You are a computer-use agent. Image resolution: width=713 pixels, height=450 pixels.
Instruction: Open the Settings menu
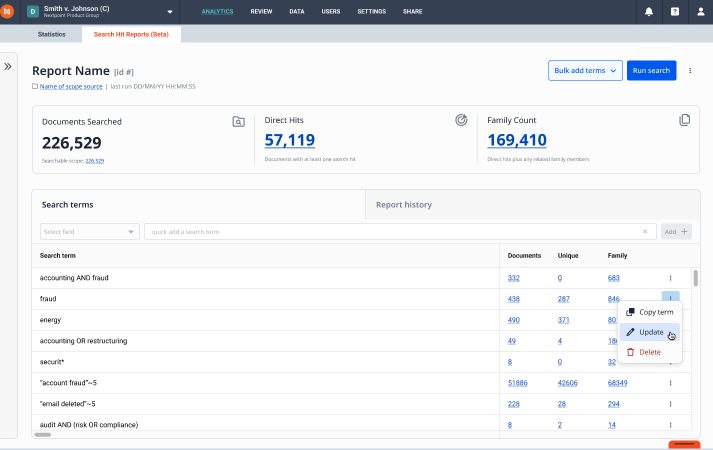coord(372,11)
